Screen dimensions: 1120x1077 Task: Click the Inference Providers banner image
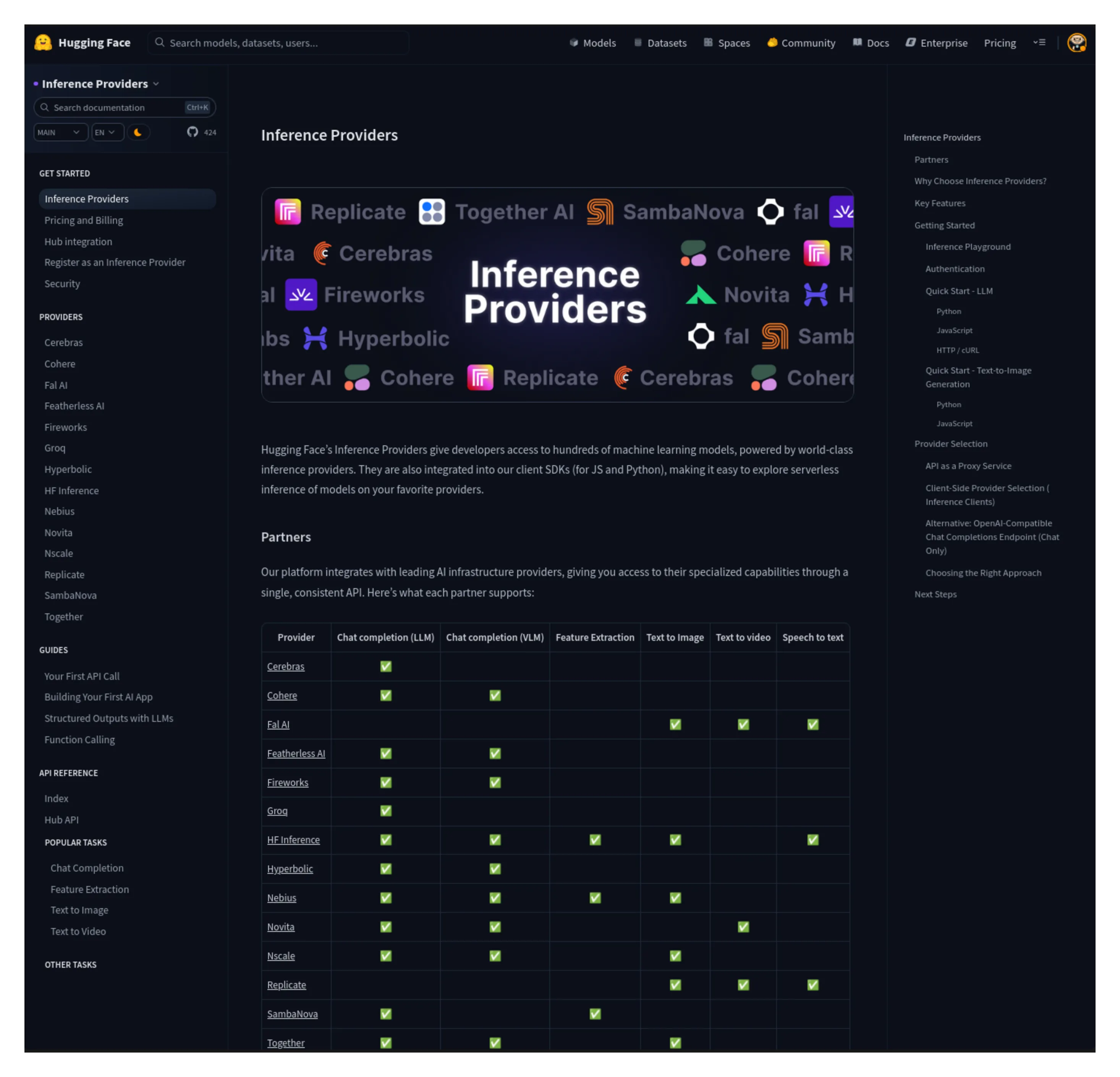coord(557,294)
